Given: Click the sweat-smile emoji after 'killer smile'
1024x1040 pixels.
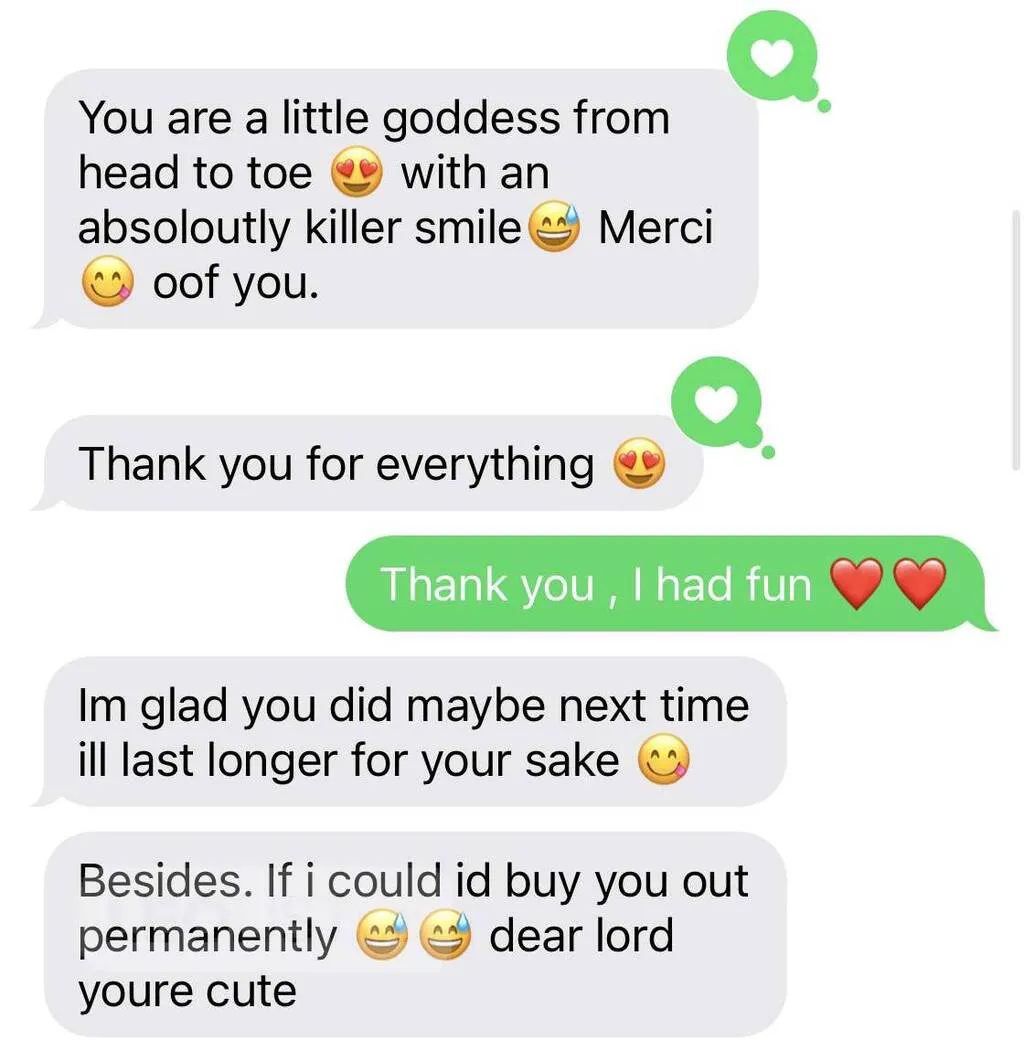Looking at the screenshot, I should [x=554, y=227].
